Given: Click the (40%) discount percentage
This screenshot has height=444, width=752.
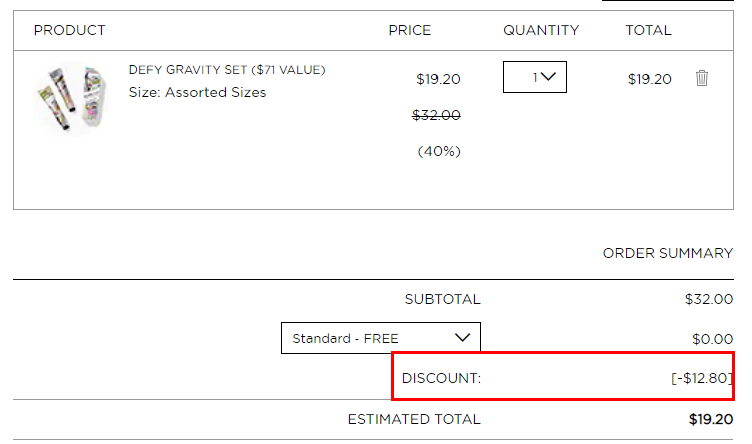Looking at the screenshot, I should point(439,152).
